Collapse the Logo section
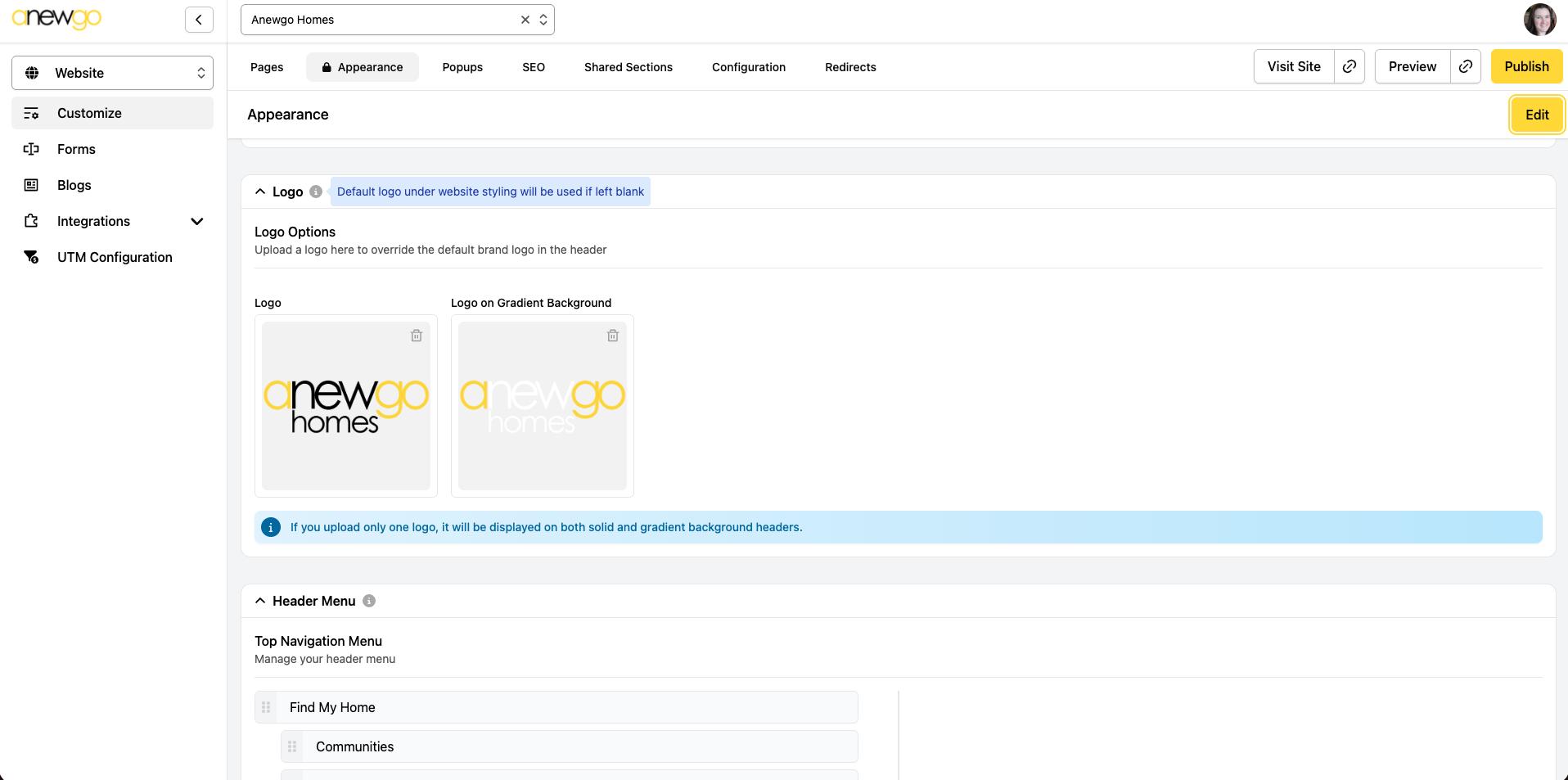 (x=260, y=192)
